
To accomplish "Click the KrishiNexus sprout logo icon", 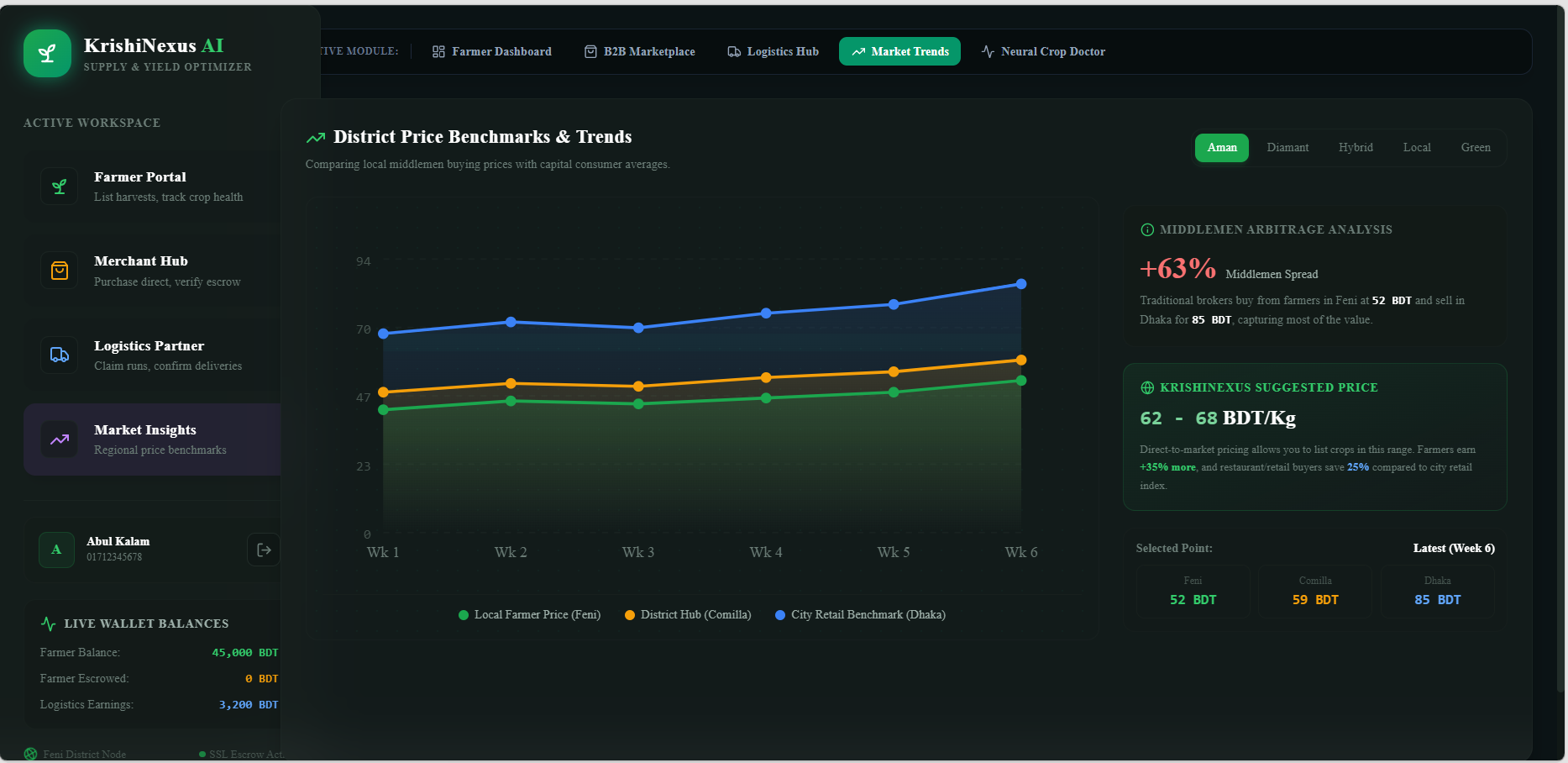I will 47,53.
